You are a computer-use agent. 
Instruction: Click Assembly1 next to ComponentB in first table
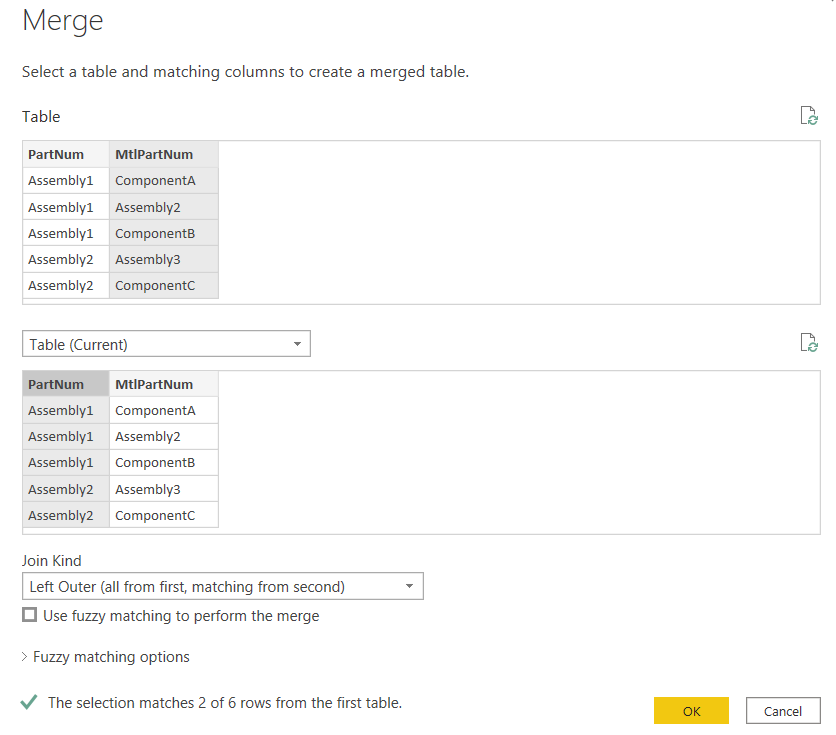pyautogui.click(x=66, y=233)
